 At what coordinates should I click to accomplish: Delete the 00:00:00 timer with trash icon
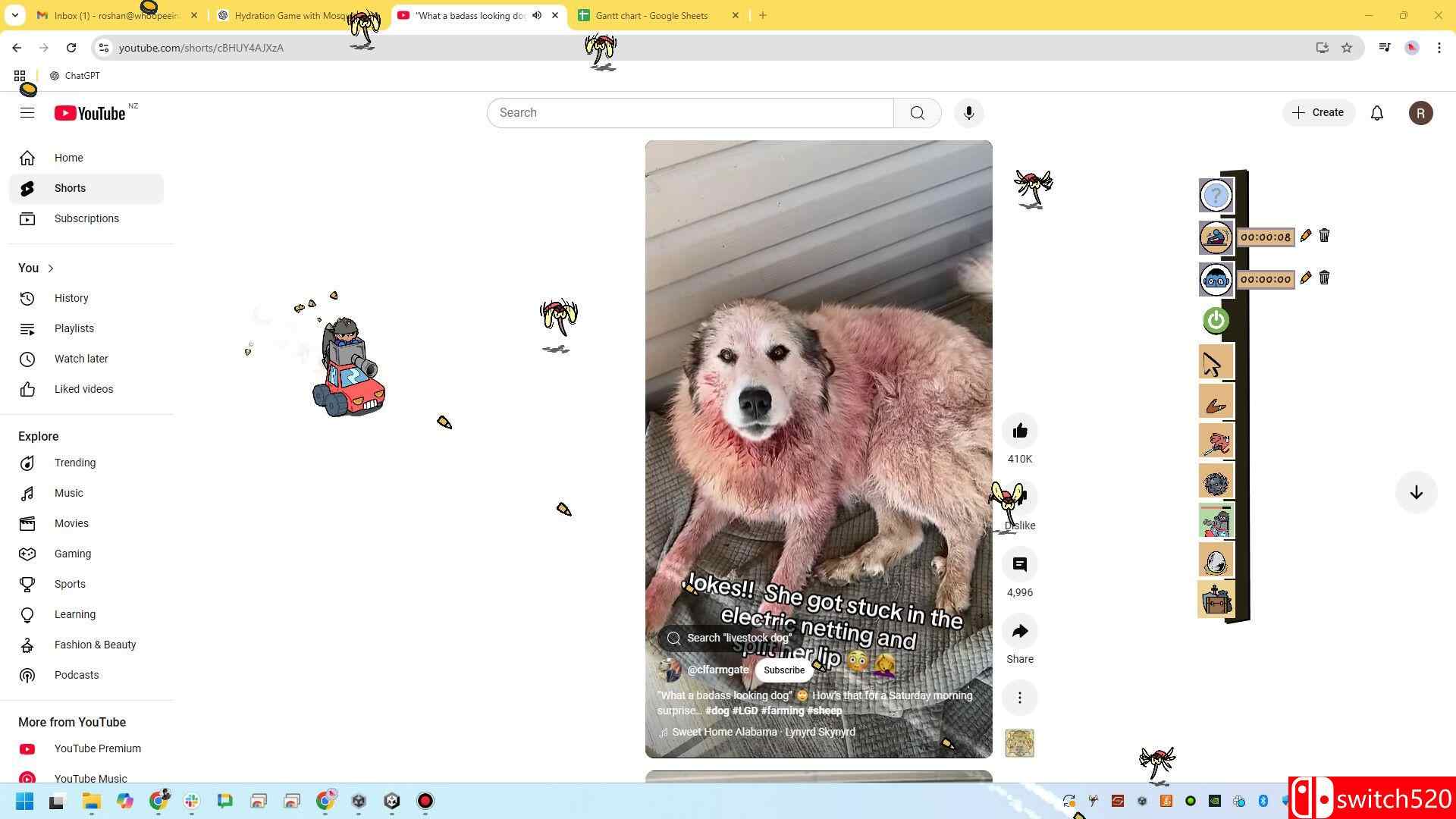pyautogui.click(x=1324, y=278)
